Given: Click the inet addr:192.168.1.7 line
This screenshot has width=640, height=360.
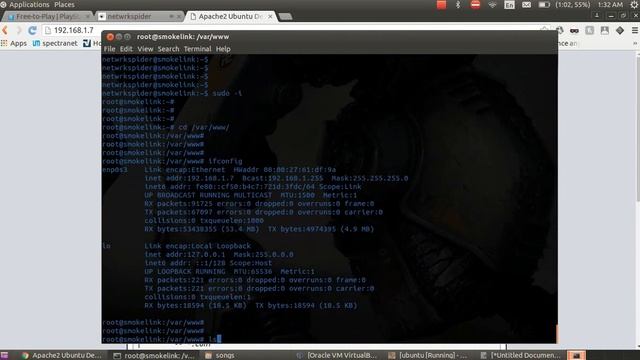Looking at the screenshot, I should click(276, 178).
